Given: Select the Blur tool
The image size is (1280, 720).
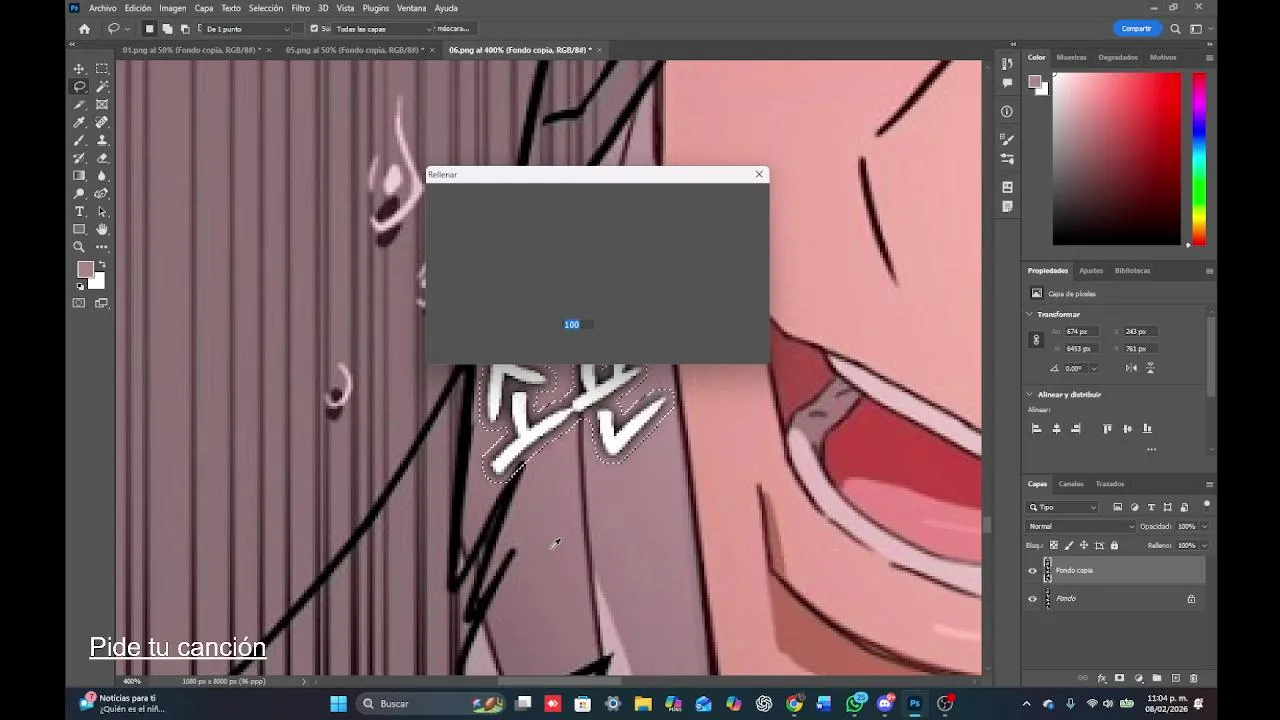Looking at the screenshot, I should 102,176.
